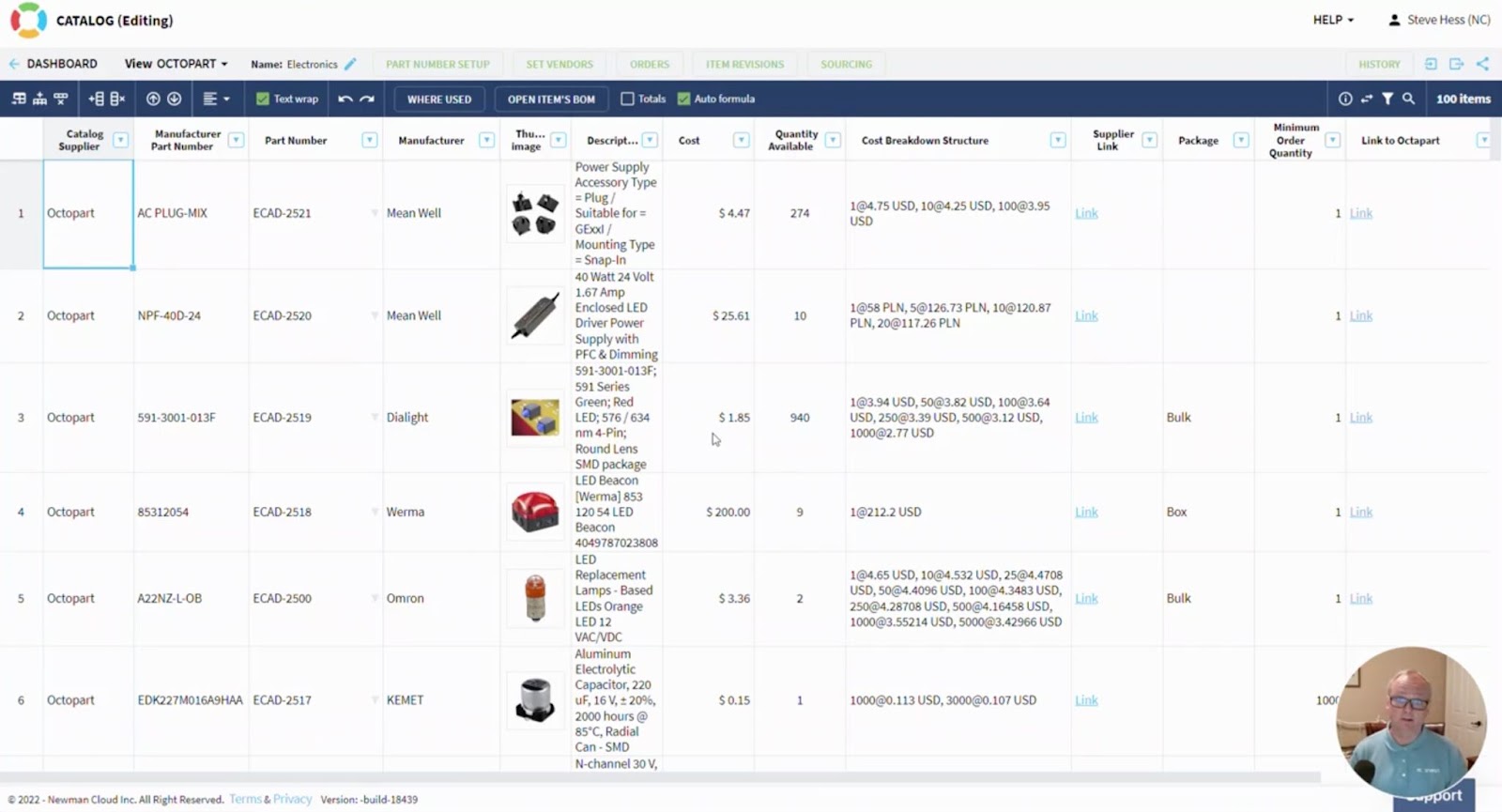The image size is (1502, 812).
Task: Open Supplier Link for 85312054 row
Action: coord(1086,512)
